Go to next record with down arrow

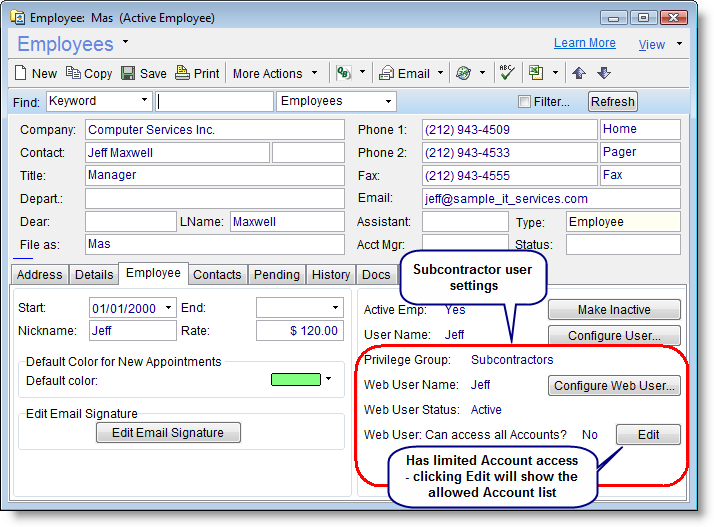603,73
